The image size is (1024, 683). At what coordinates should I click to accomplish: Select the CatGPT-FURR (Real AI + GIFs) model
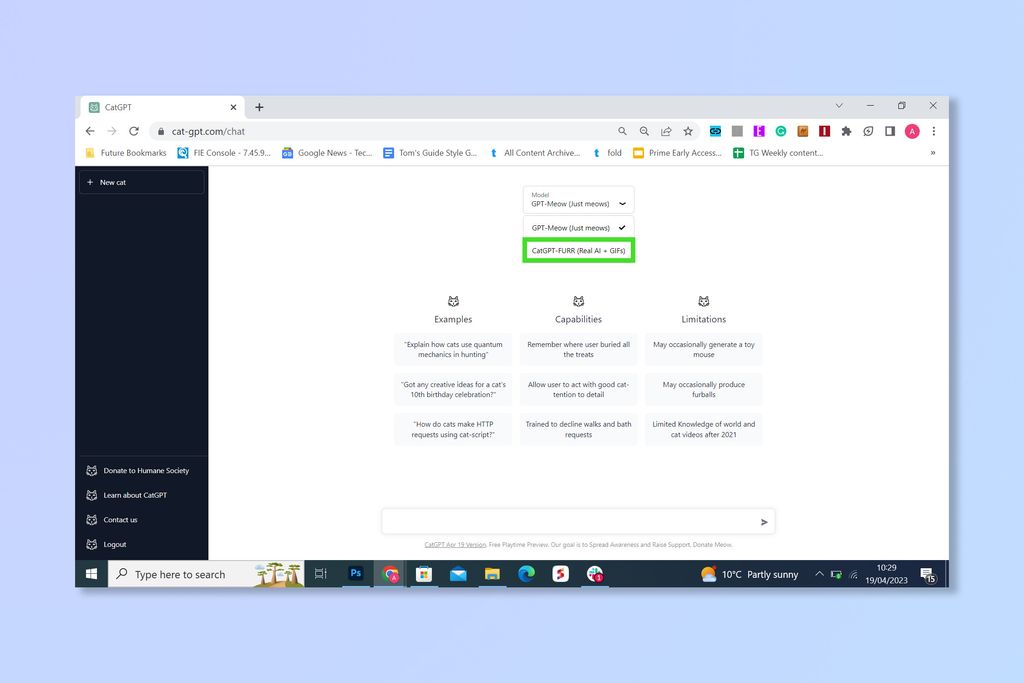pyautogui.click(x=578, y=250)
